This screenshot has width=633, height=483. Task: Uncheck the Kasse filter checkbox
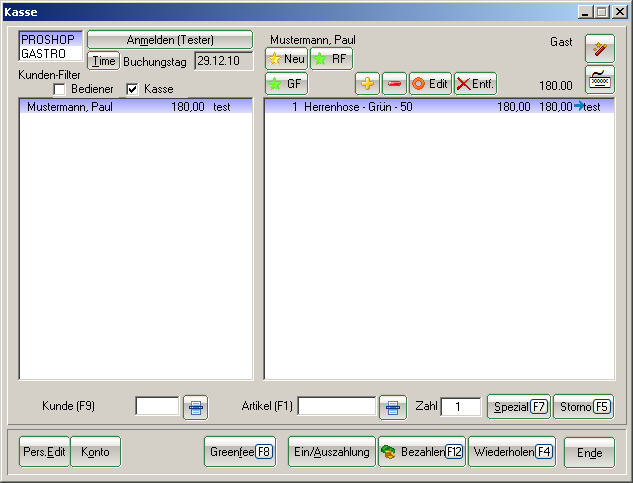click(x=132, y=90)
